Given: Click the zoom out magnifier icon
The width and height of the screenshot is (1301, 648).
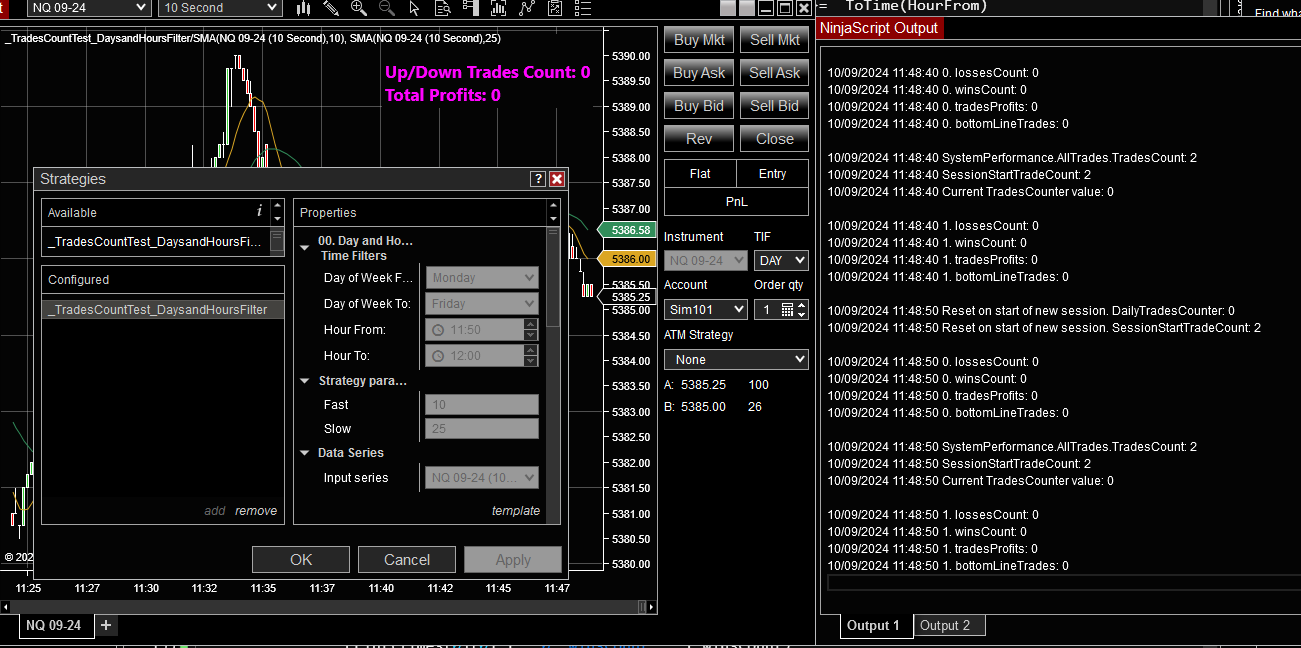Looking at the screenshot, I should [x=386, y=9].
